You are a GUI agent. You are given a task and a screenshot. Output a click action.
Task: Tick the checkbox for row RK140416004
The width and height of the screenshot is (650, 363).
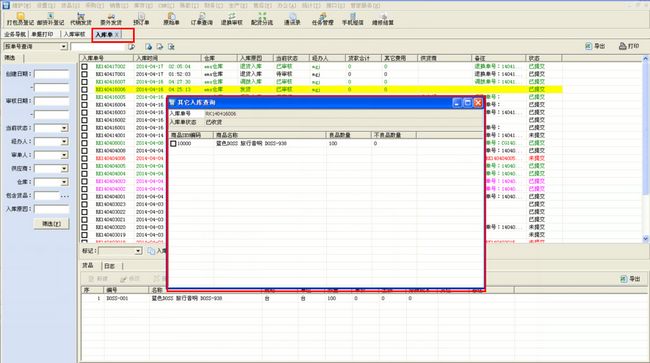[85, 105]
